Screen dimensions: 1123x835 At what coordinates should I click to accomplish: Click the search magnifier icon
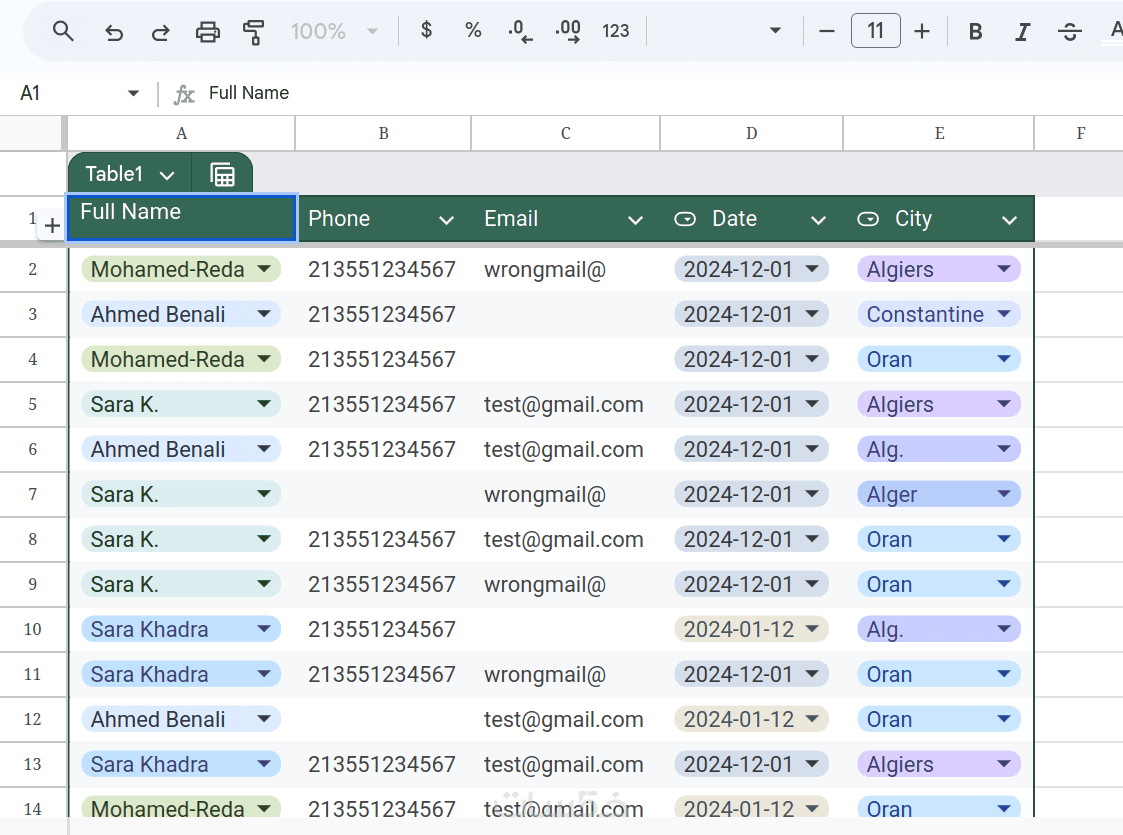(63, 31)
